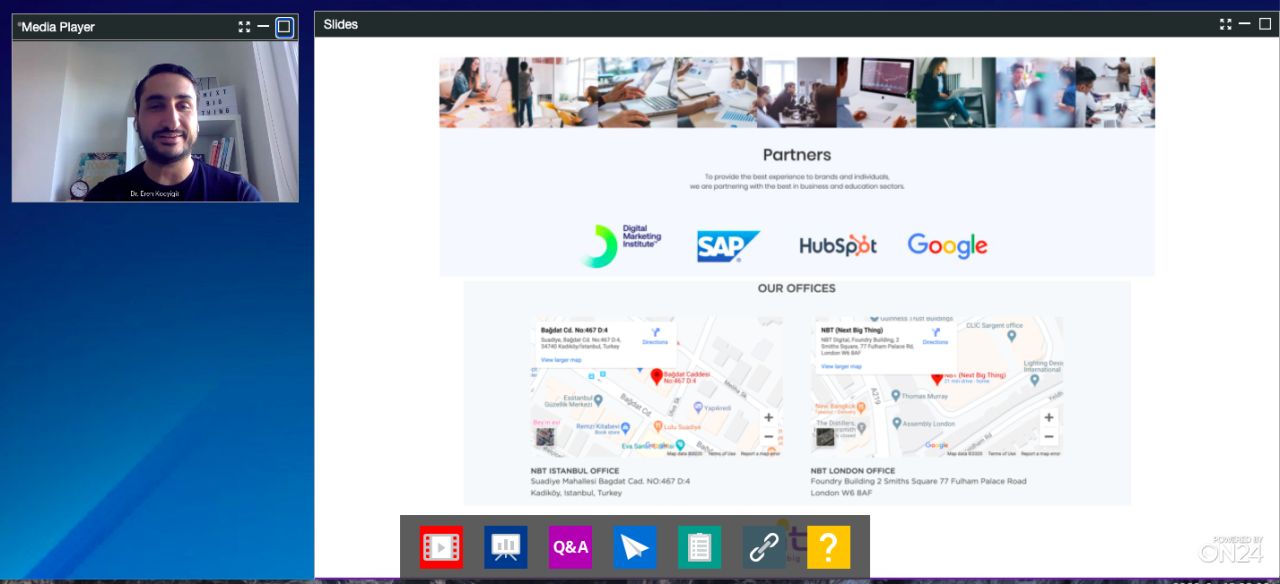Zoom in on the London office map
This screenshot has height=584, width=1280.
pos(1049,418)
